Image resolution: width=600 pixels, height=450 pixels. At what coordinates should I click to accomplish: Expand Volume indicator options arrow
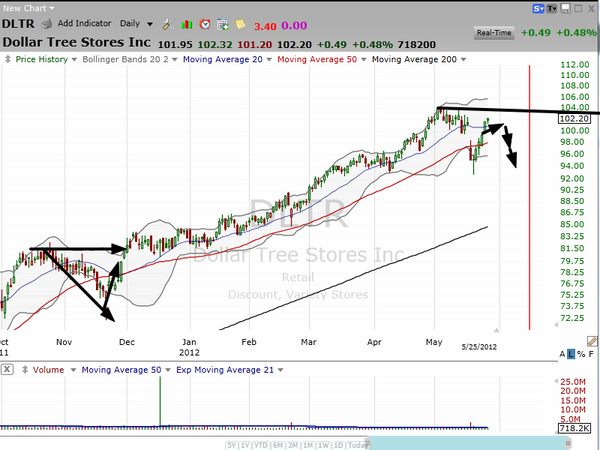[x=73, y=370]
